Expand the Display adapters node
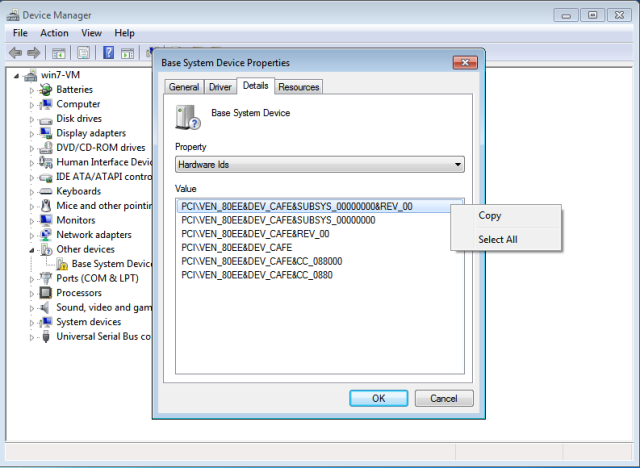 31,133
